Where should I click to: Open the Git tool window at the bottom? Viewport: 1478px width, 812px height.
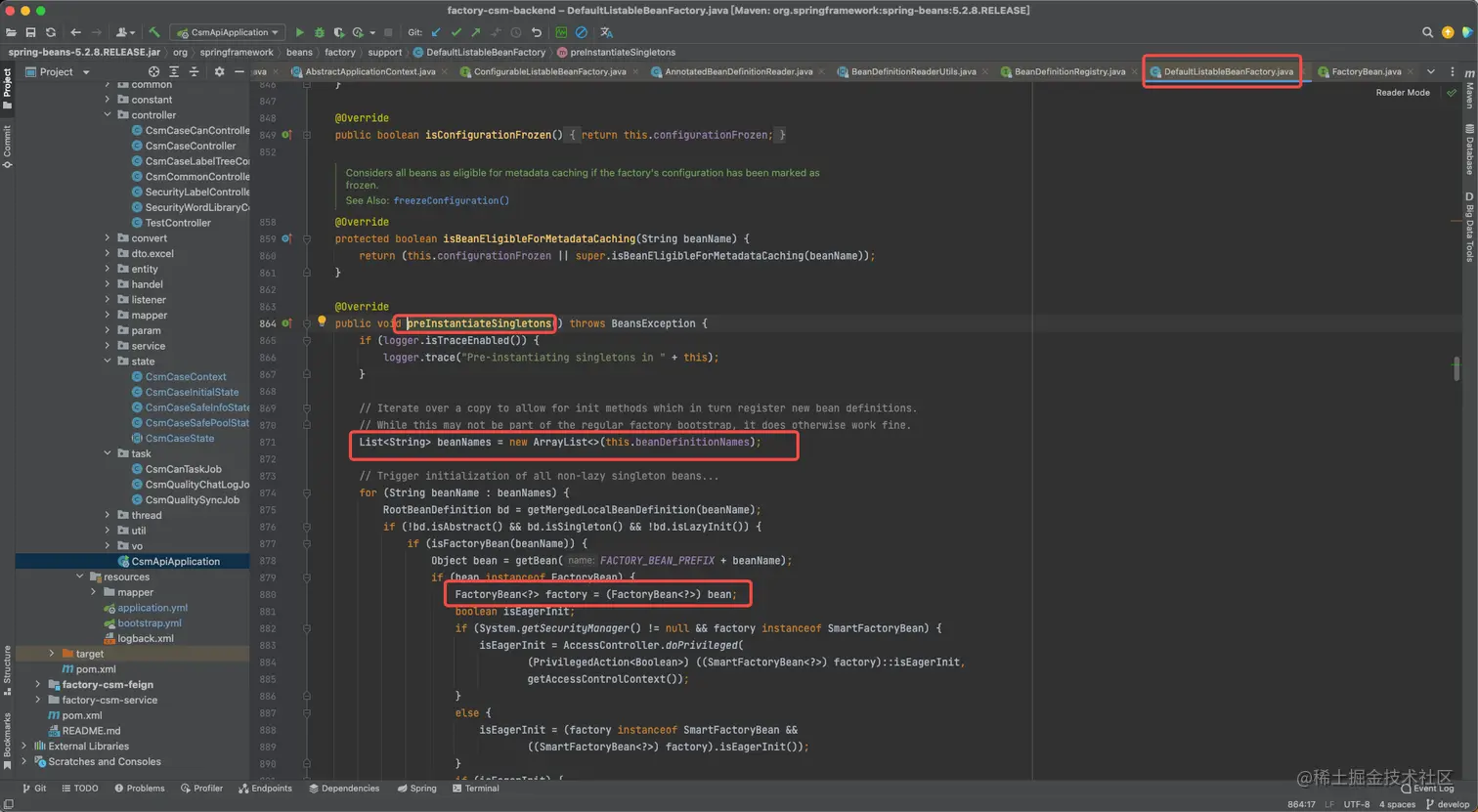34,789
